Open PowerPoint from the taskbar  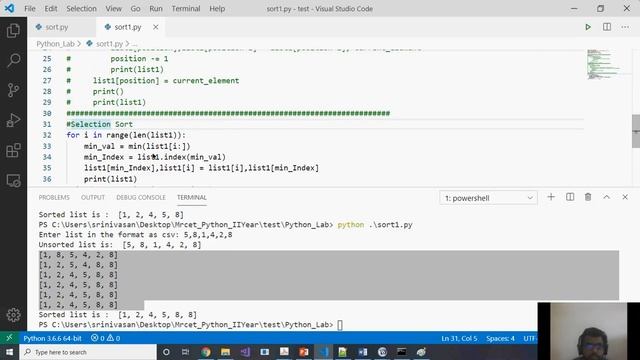pyautogui.click(x=304, y=352)
